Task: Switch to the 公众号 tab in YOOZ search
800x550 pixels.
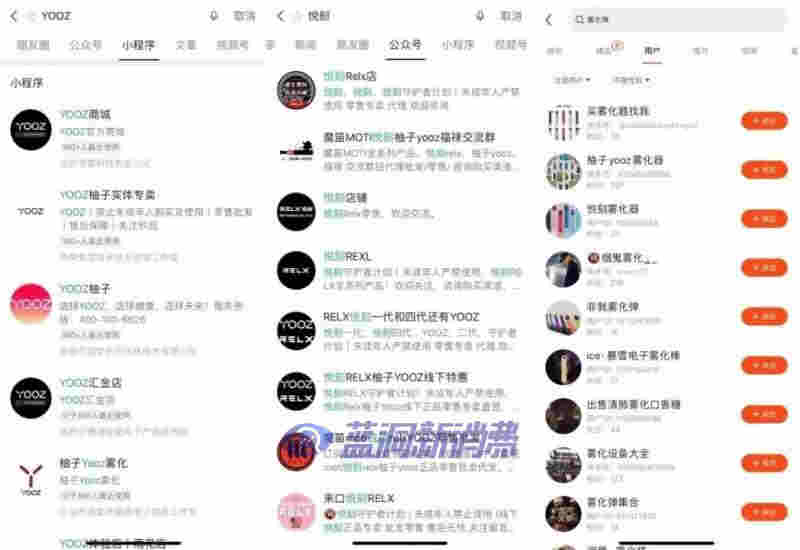Action: point(86,45)
